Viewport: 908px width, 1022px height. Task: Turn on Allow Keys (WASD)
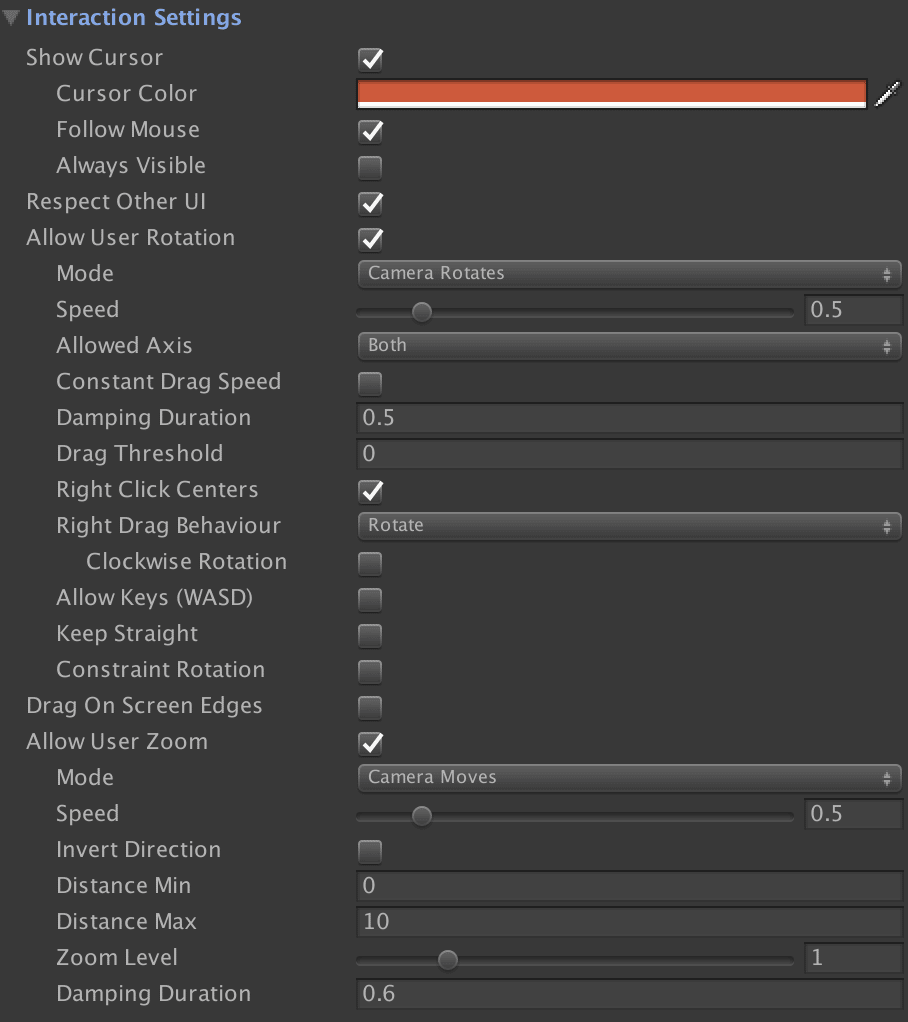(x=370, y=599)
